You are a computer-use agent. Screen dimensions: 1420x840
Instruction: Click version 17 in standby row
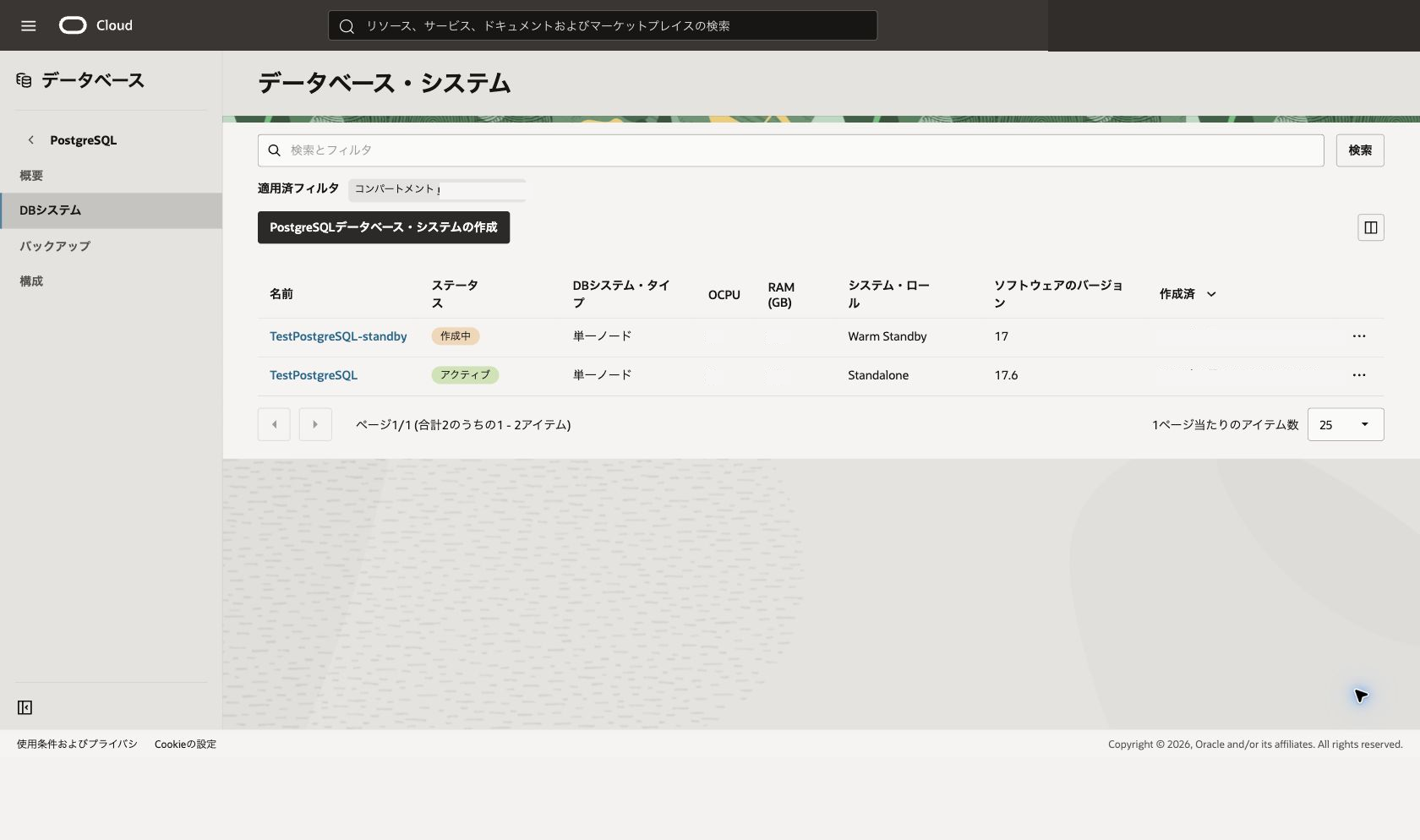click(x=1001, y=336)
